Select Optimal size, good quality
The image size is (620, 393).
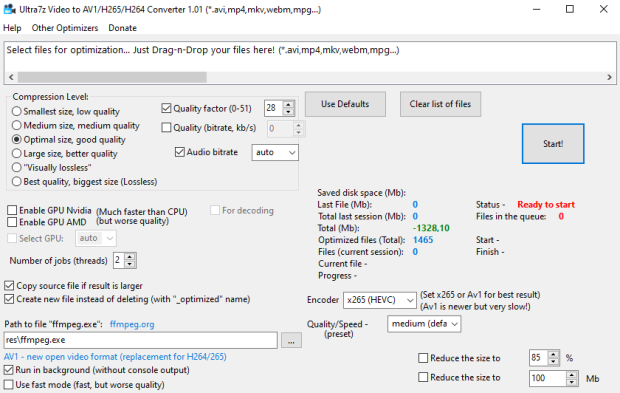point(69,140)
